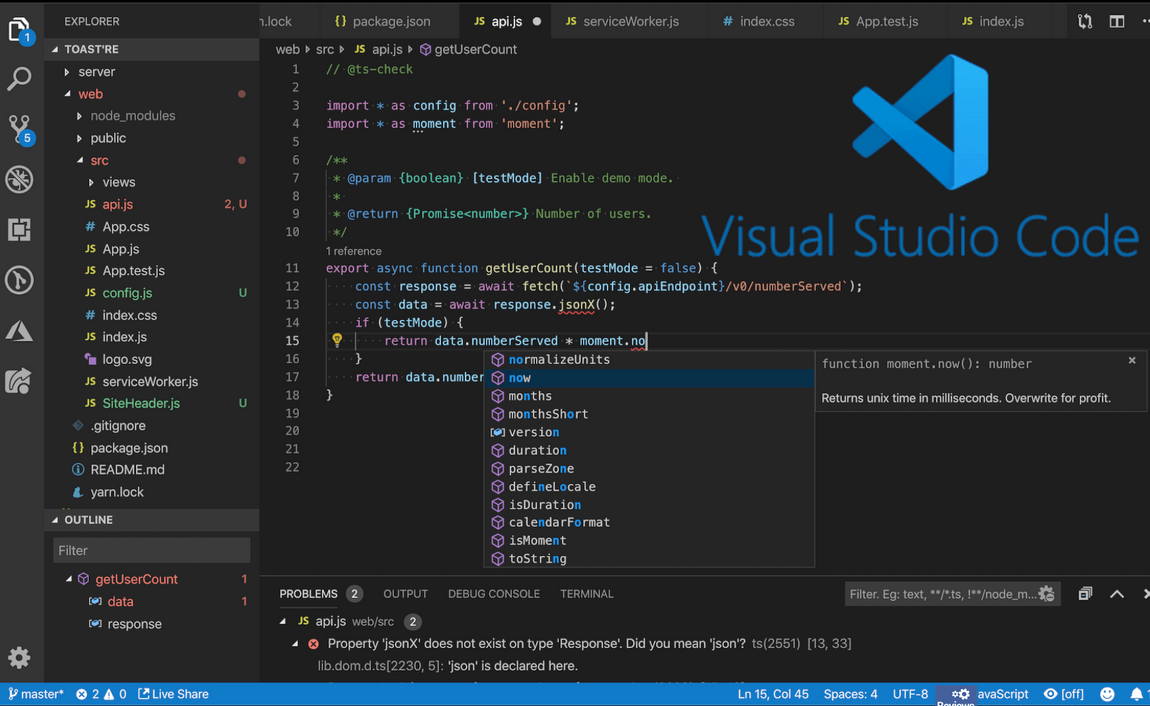Open the Explorer view icon
1150x706 pixels.
tap(21, 28)
